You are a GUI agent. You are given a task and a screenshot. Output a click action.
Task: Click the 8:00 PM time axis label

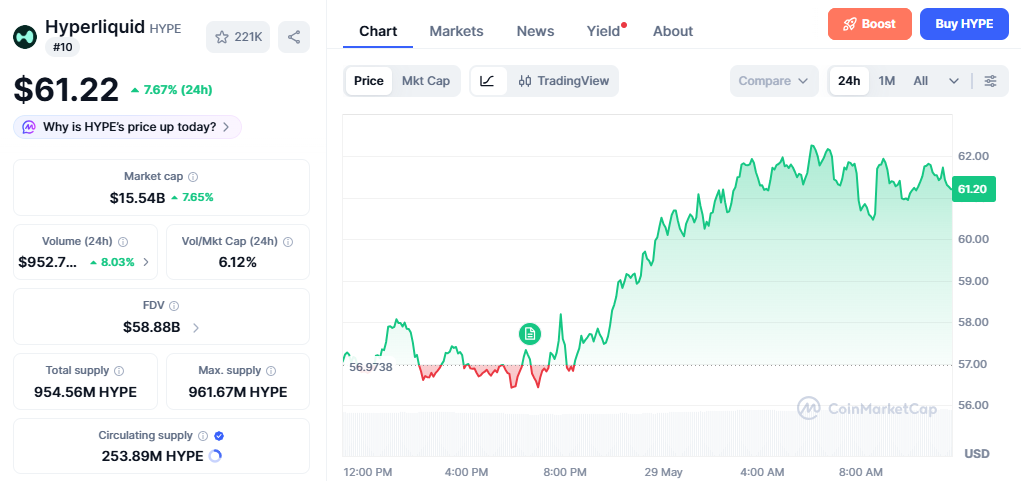click(x=565, y=472)
